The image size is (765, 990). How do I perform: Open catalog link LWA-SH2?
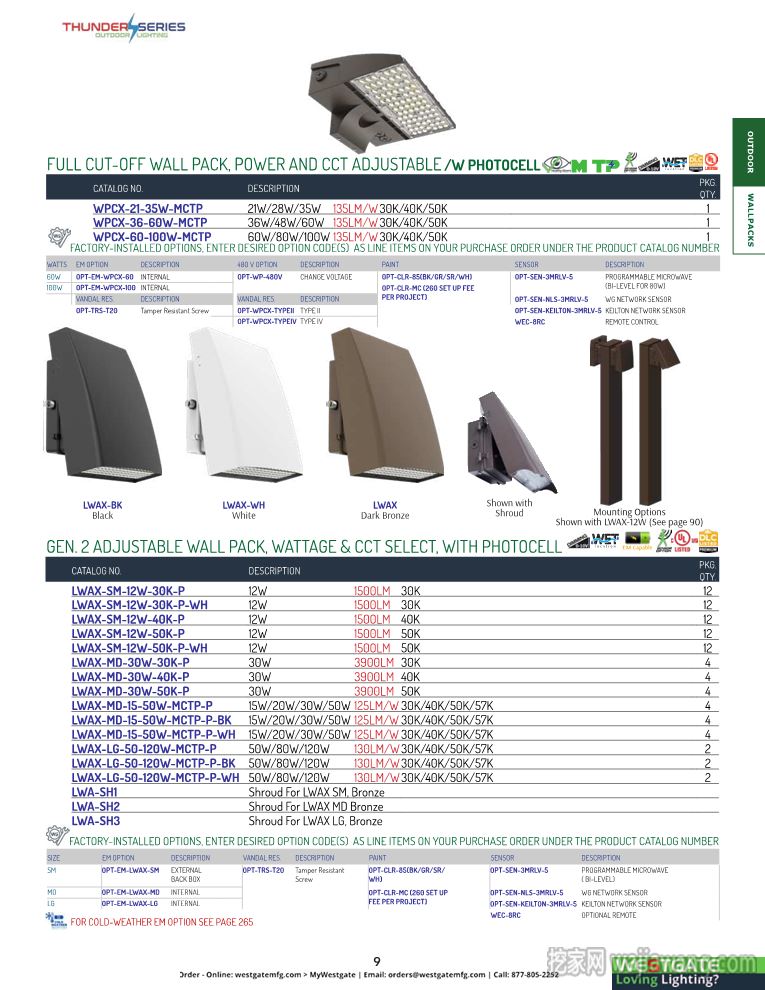click(95, 806)
